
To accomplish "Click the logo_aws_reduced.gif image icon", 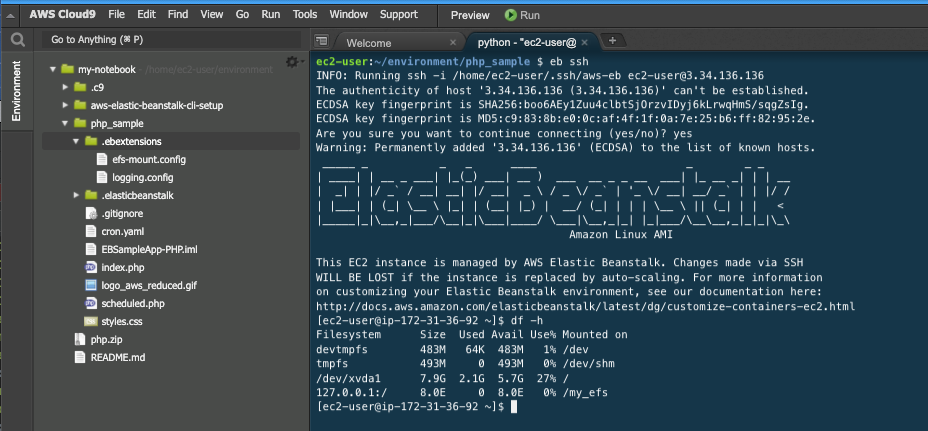I will pyautogui.click(x=91, y=285).
